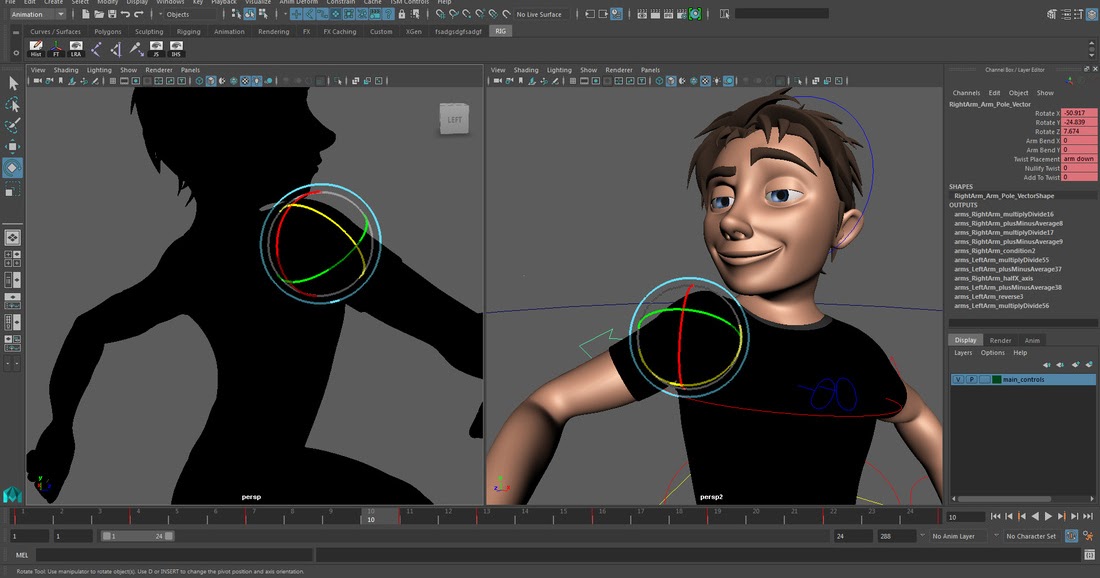Open left viewport Shading menu
The height and width of the screenshot is (578, 1100).
tap(66, 70)
